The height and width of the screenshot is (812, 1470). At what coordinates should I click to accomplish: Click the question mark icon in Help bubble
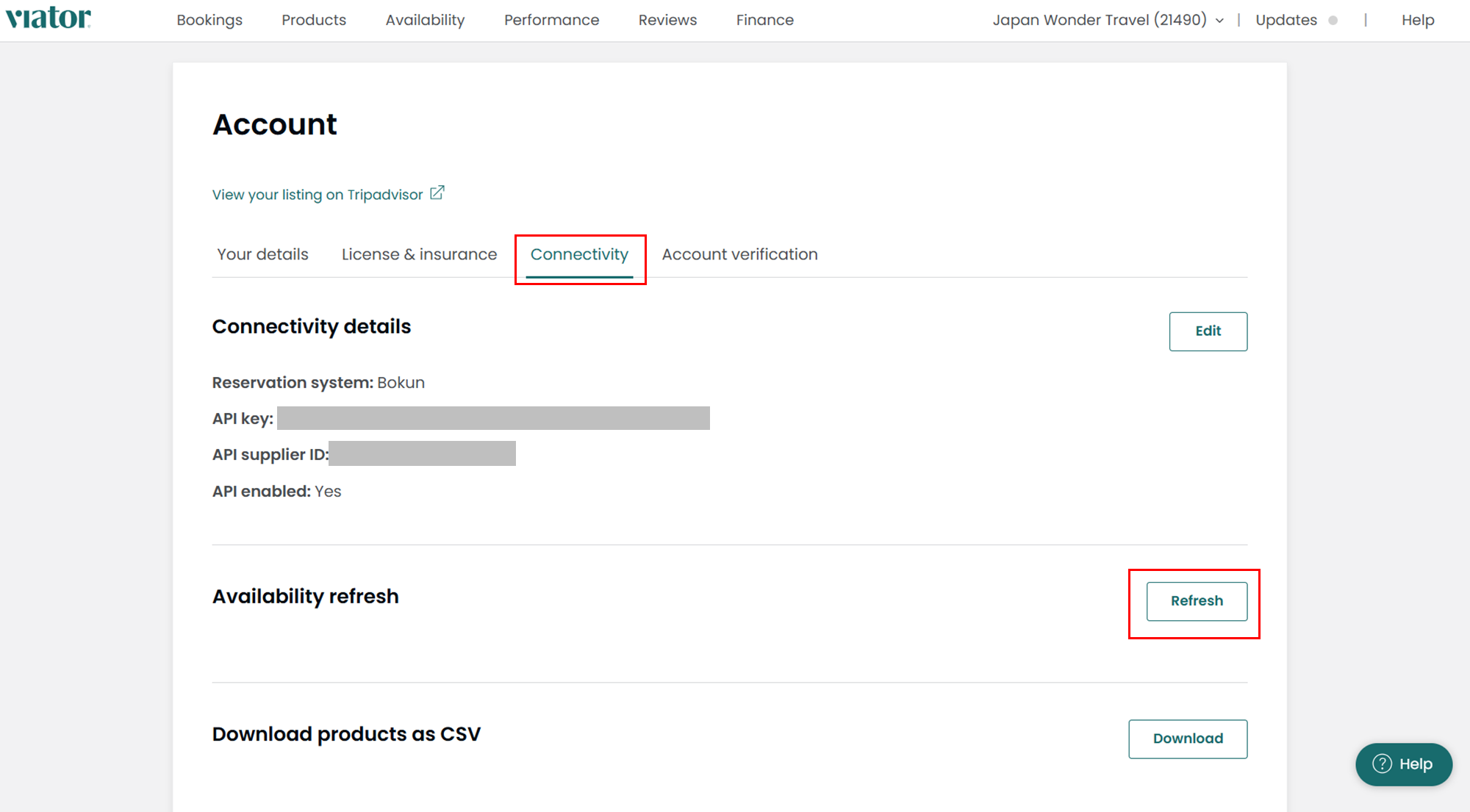pyautogui.click(x=1382, y=764)
